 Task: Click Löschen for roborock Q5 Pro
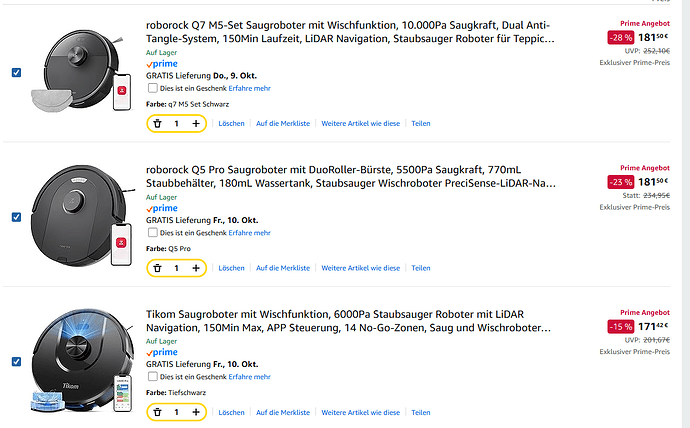(231, 268)
